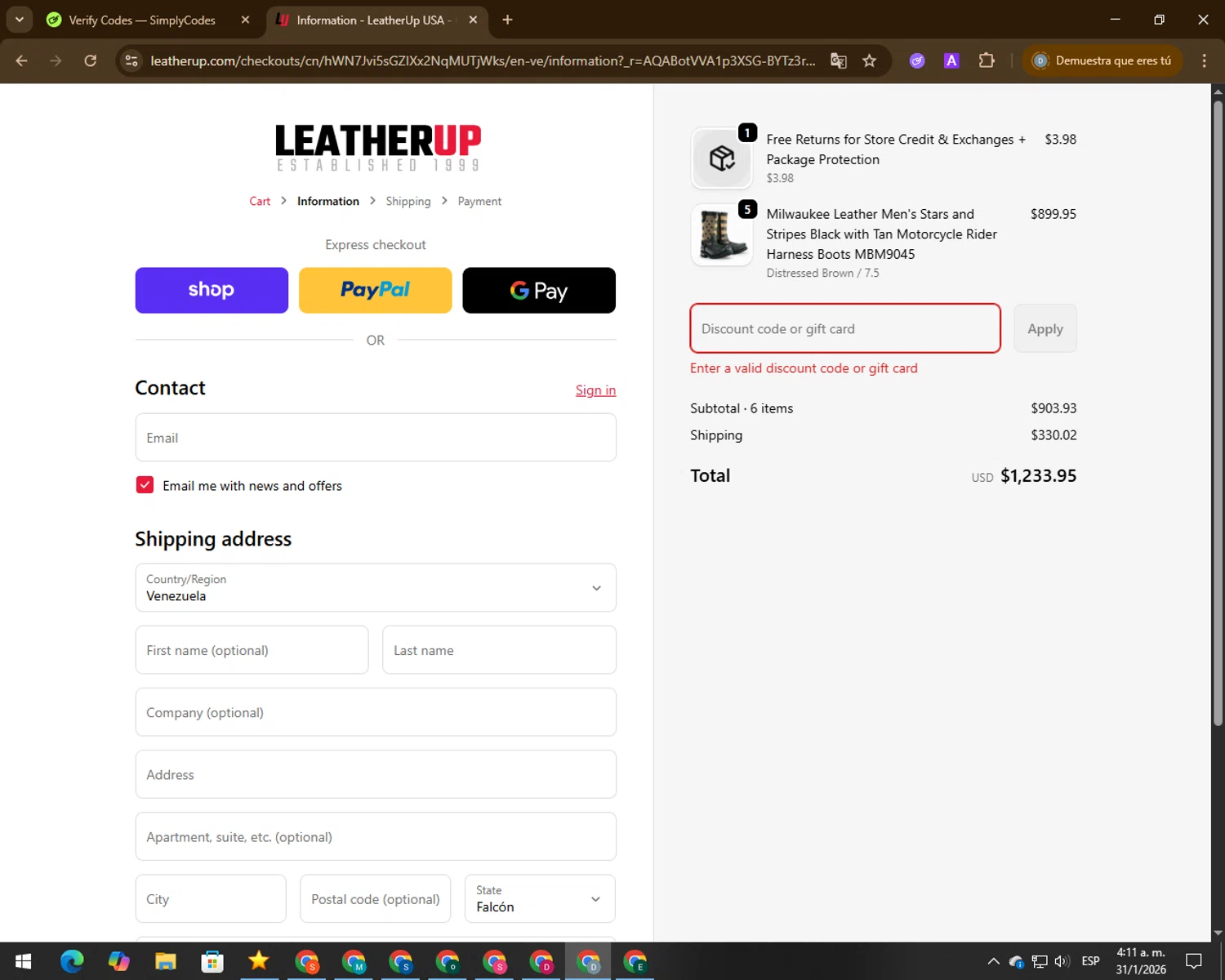Click the First name (optional) field
Image resolution: width=1225 pixels, height=980 pixels.
(x=252, y=650)
